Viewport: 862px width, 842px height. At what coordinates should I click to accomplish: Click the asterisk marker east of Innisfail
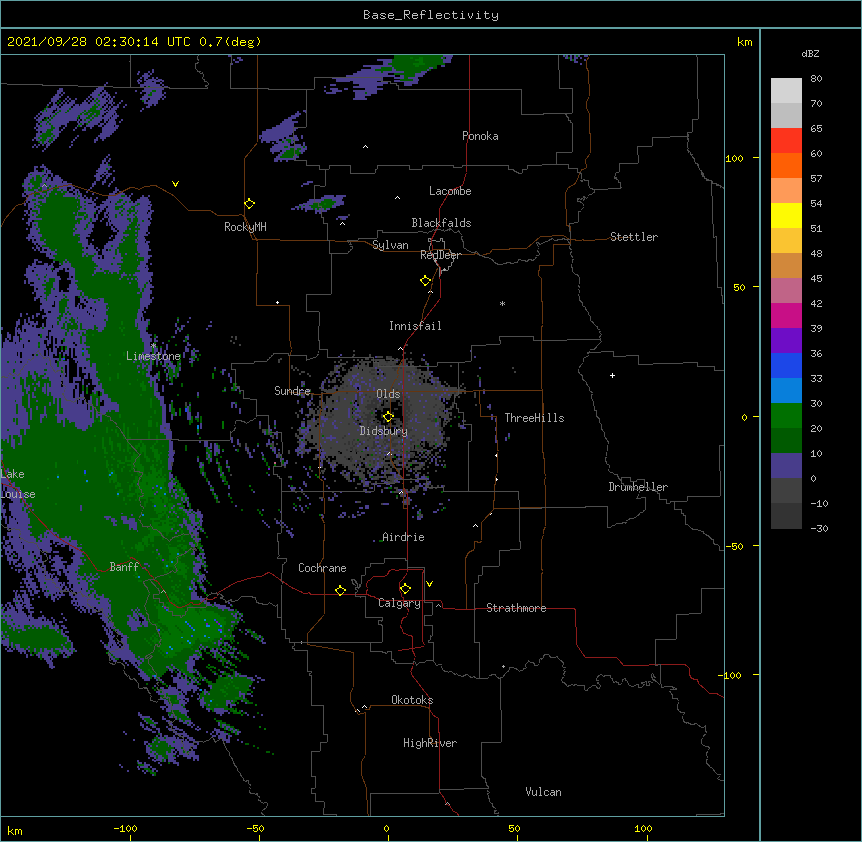pos(502,303)
